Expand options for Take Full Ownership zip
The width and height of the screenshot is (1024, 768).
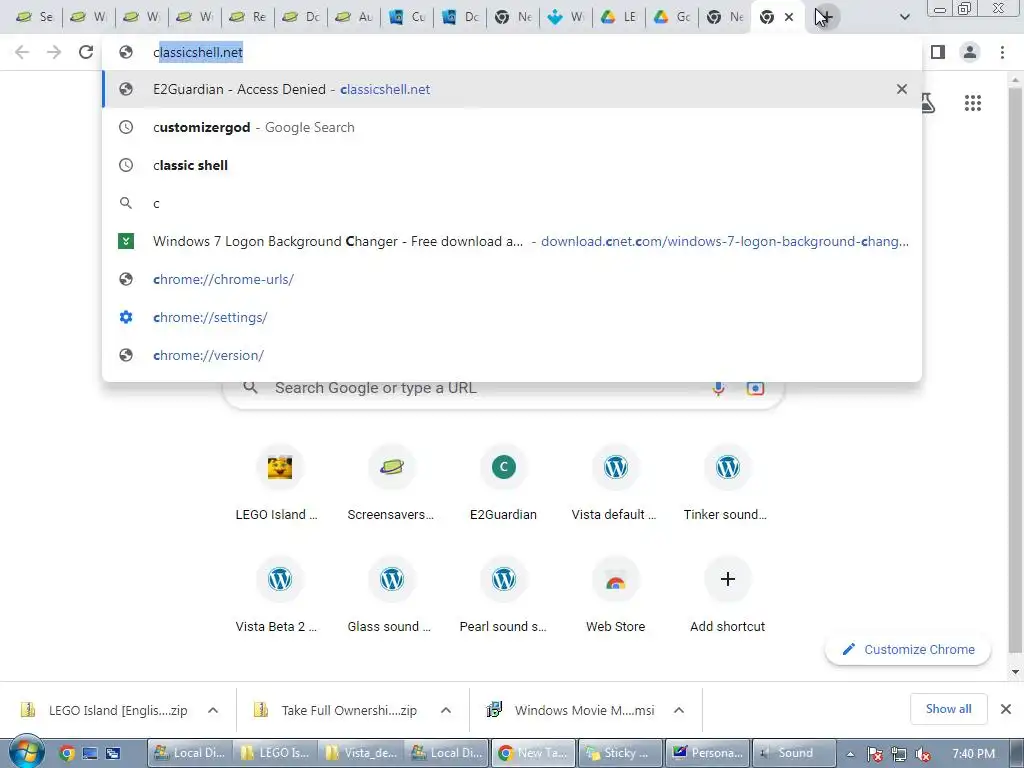pyautogui.click(x=446, y=710)
